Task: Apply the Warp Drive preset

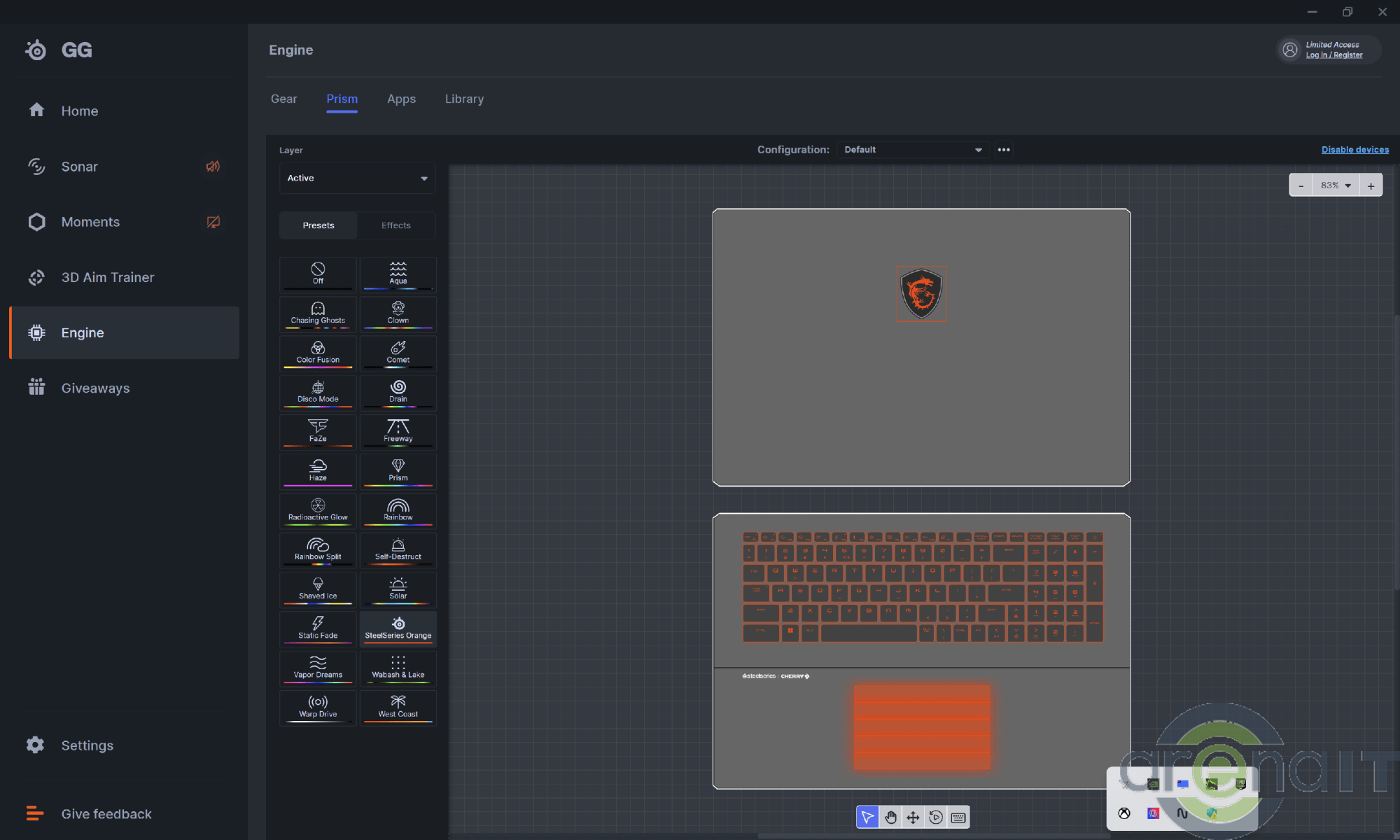Action: pos(318,707)
